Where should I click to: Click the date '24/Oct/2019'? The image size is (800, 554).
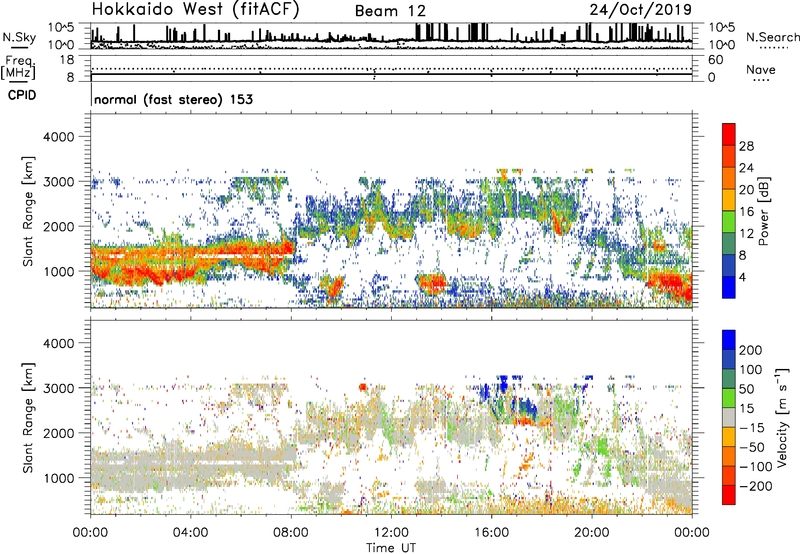641,10
